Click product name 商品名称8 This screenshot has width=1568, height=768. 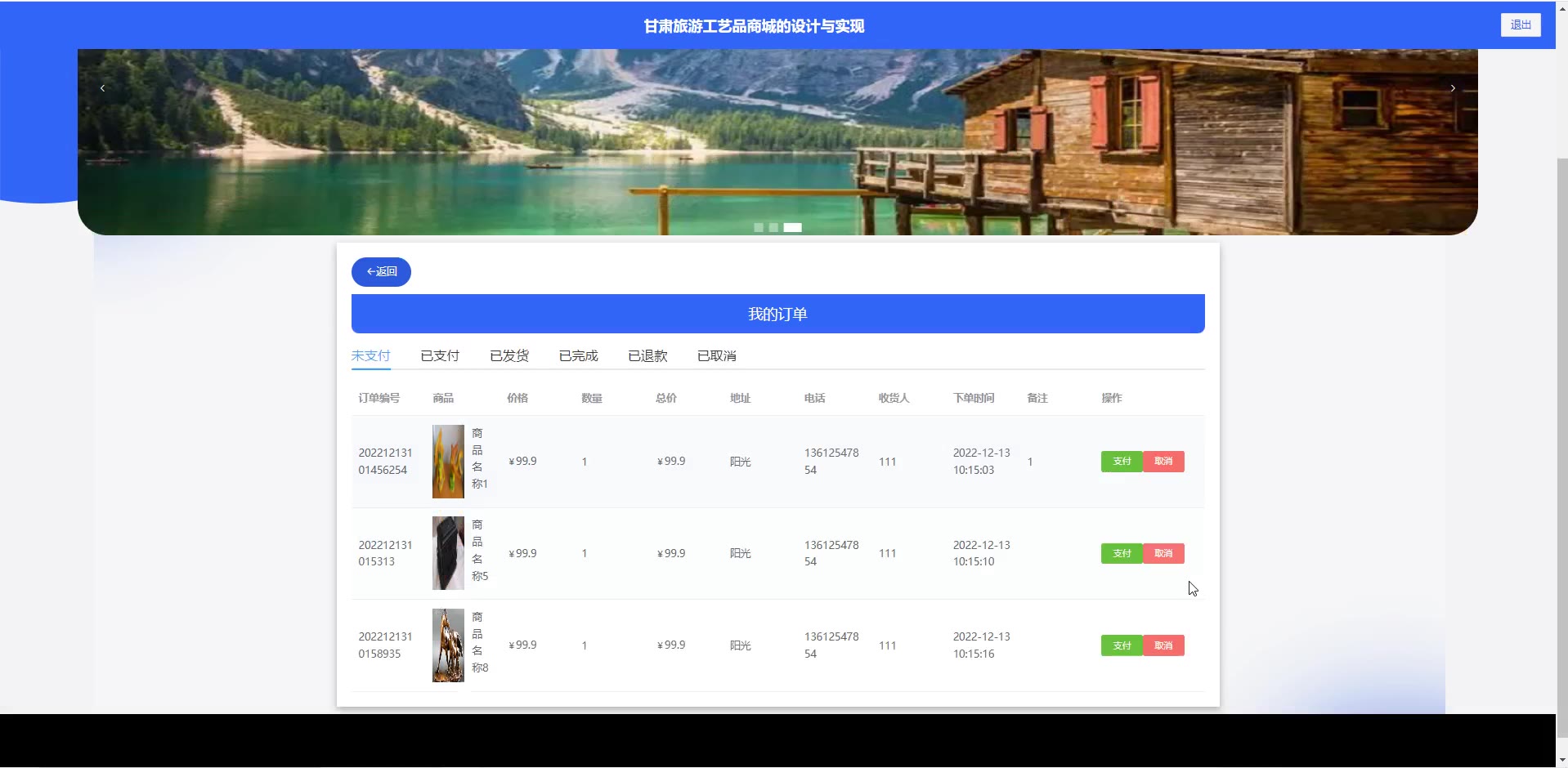(479, 642)
